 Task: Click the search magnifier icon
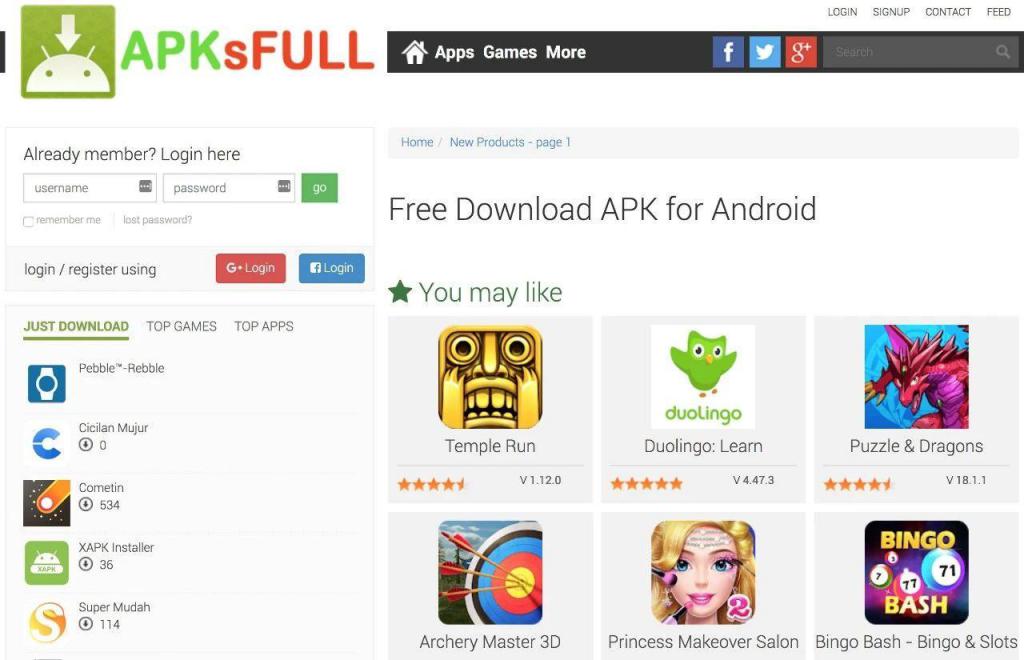click(x=1002, y=52)
